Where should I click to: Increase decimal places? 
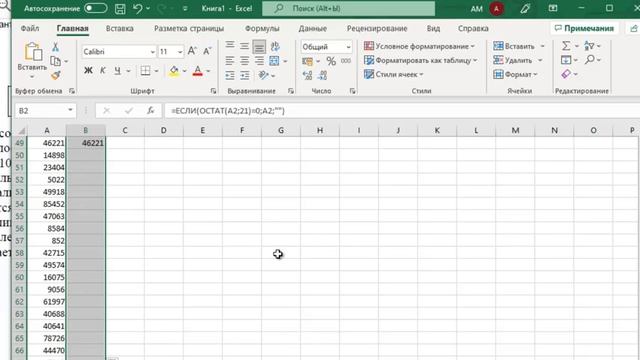click(x=307, y=76)
